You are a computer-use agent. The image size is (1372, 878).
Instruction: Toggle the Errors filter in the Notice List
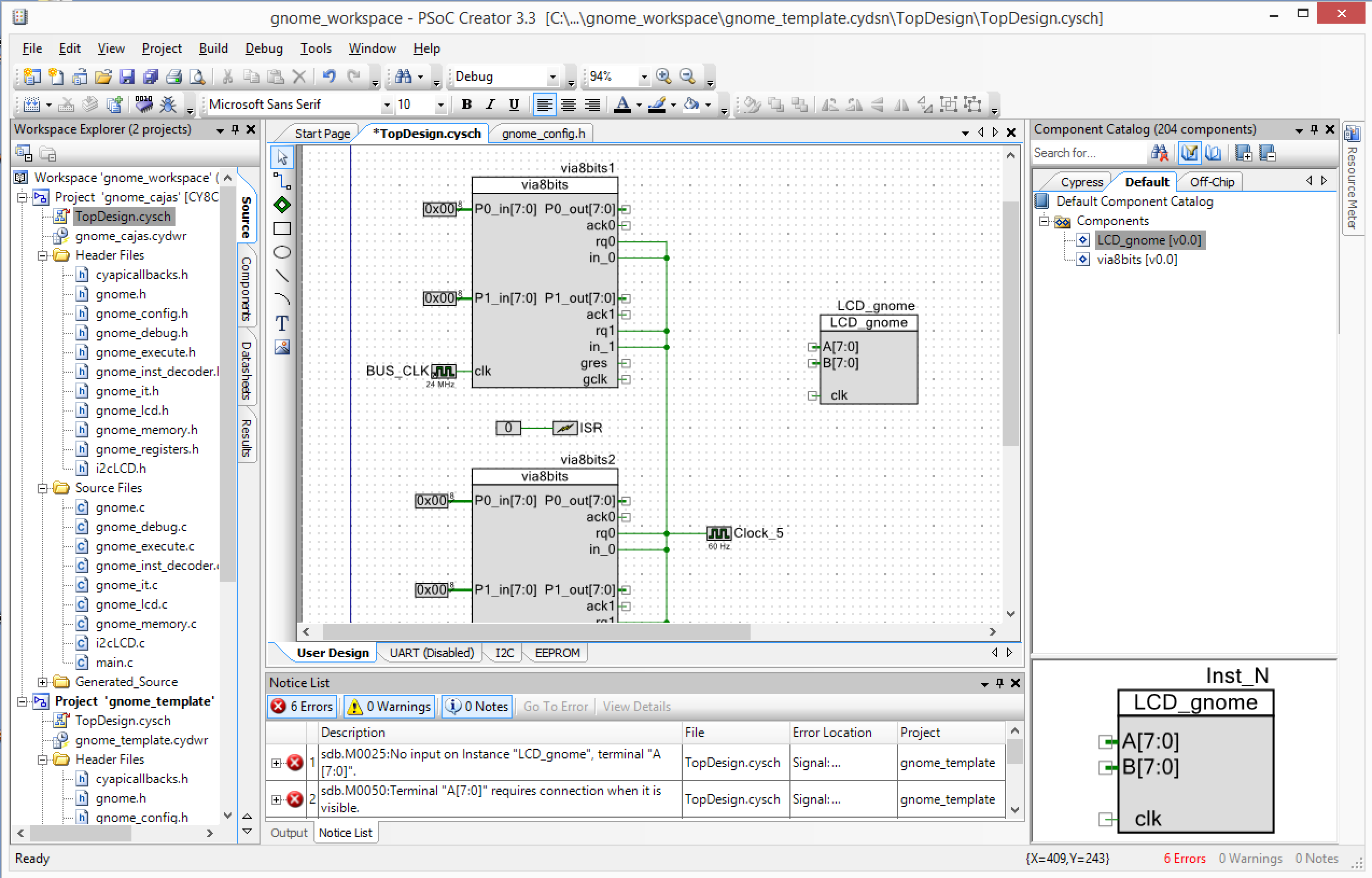pyautogui.click(x=303, y=706)
